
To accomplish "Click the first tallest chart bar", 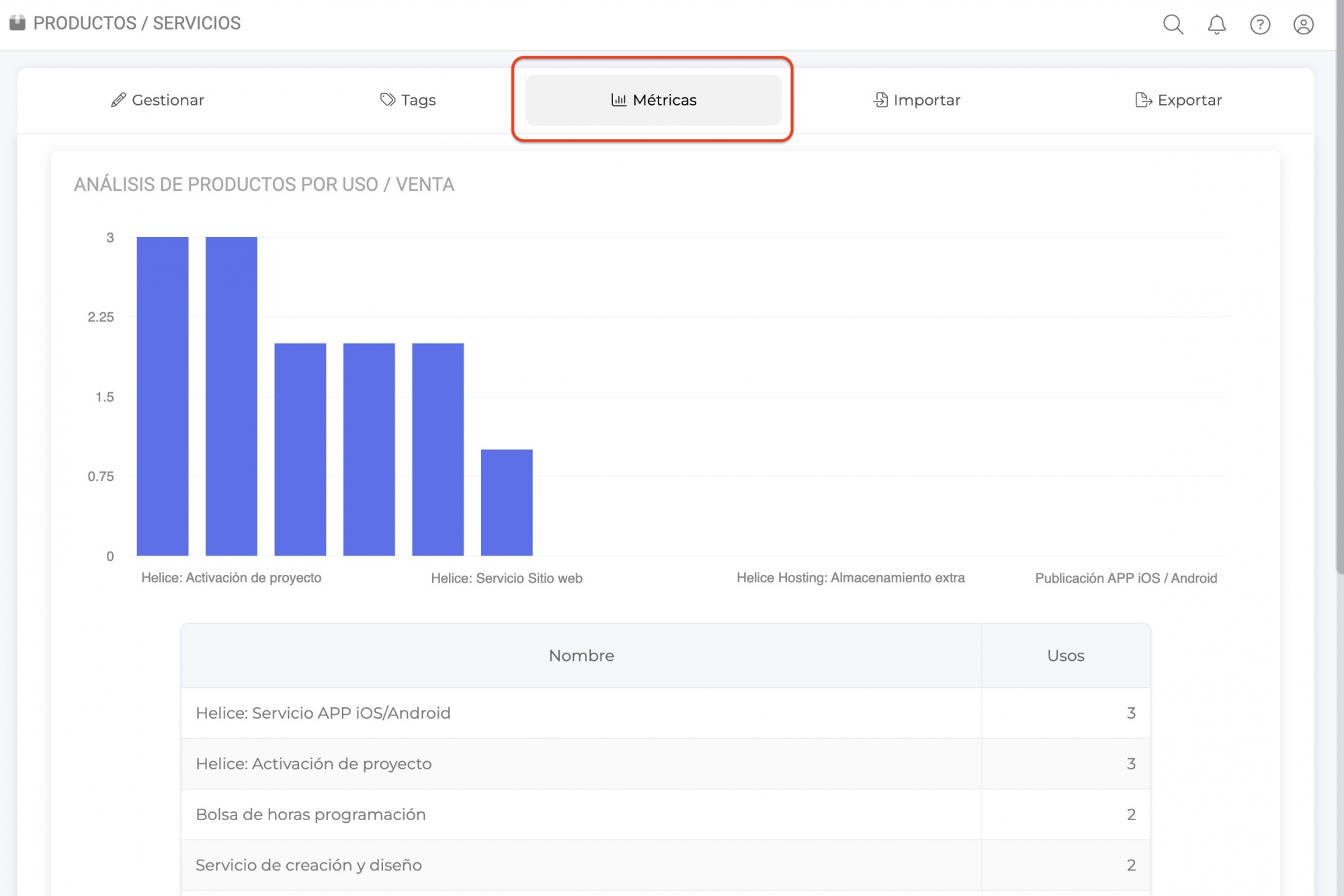I will pos(163,396).
